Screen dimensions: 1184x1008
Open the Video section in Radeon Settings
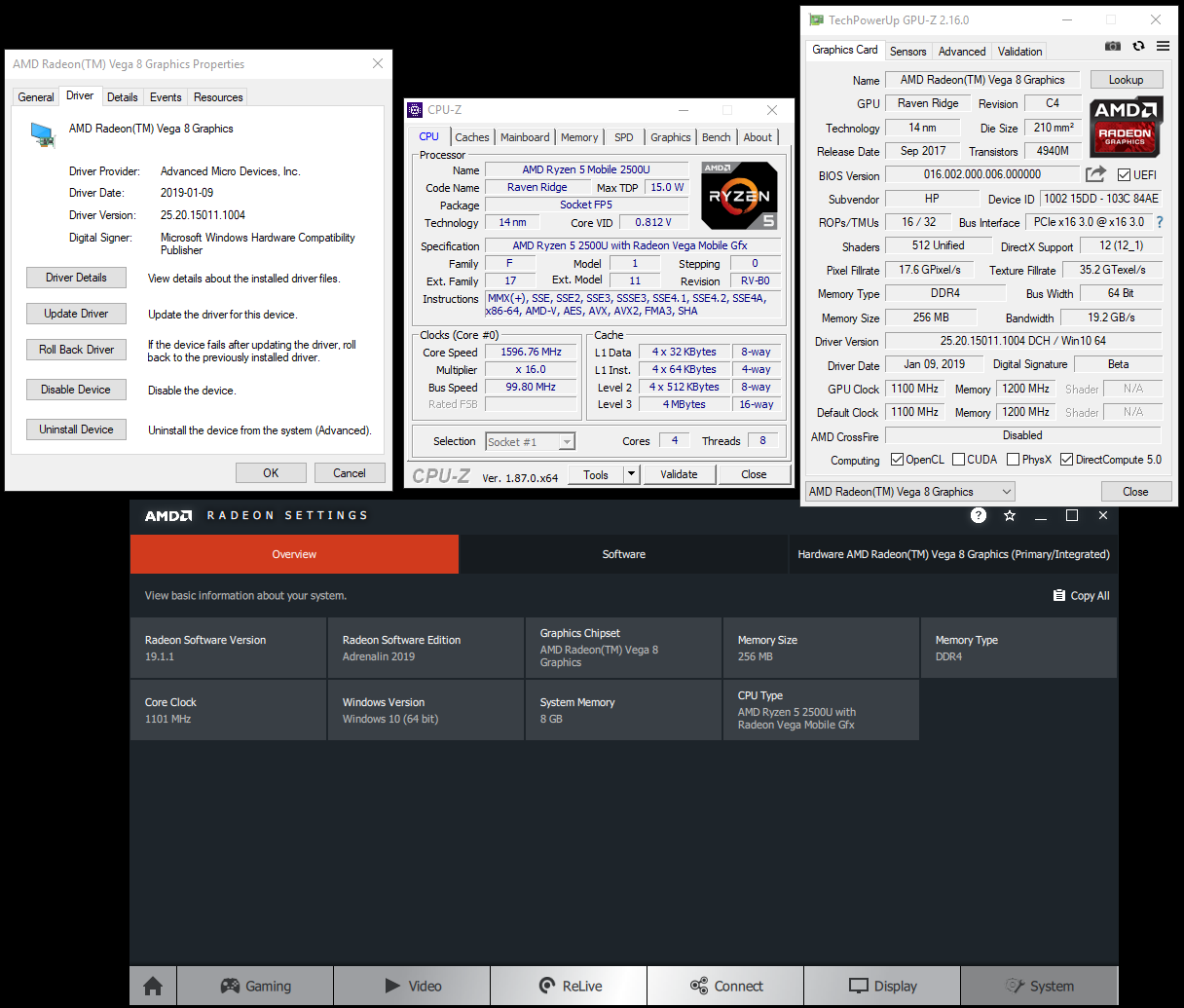tap(412, 987)
